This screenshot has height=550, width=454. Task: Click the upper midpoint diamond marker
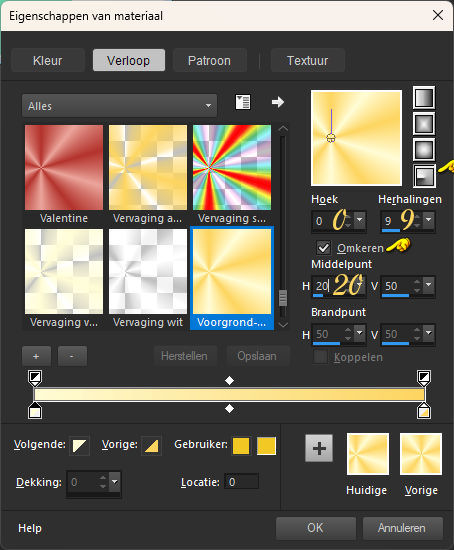[229, 380]
